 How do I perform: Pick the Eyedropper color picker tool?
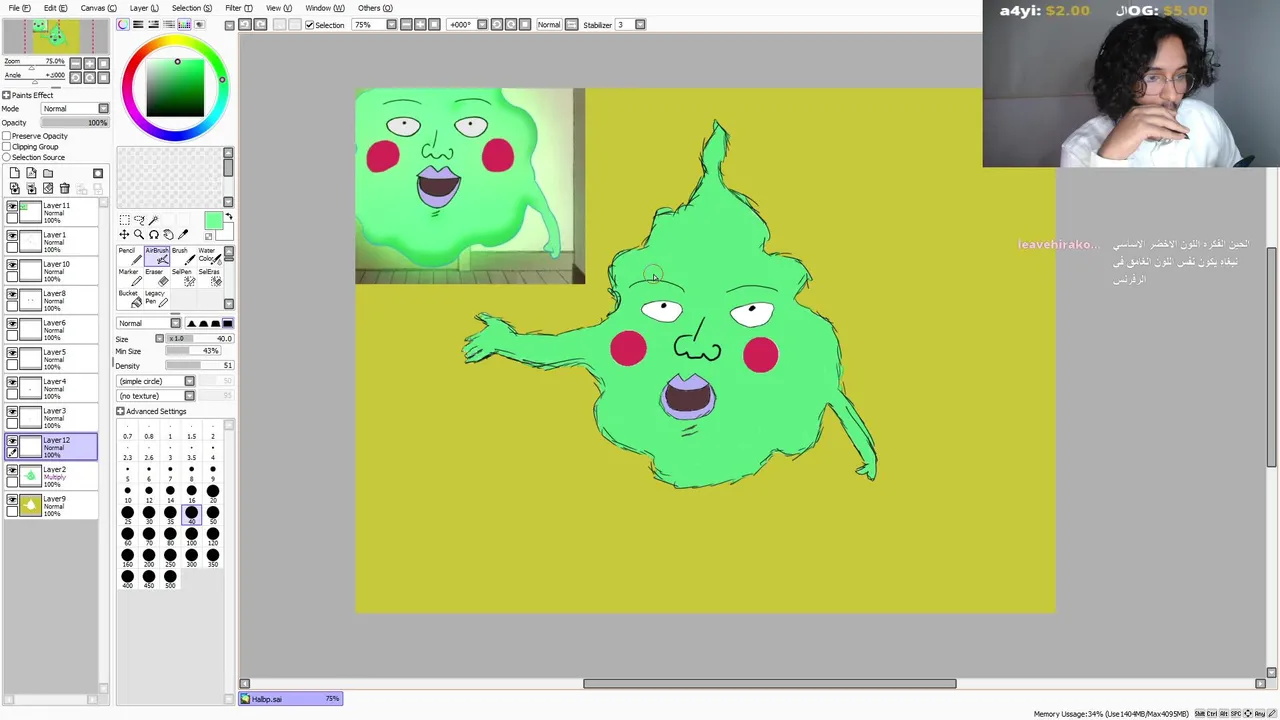tap(183, 235)
